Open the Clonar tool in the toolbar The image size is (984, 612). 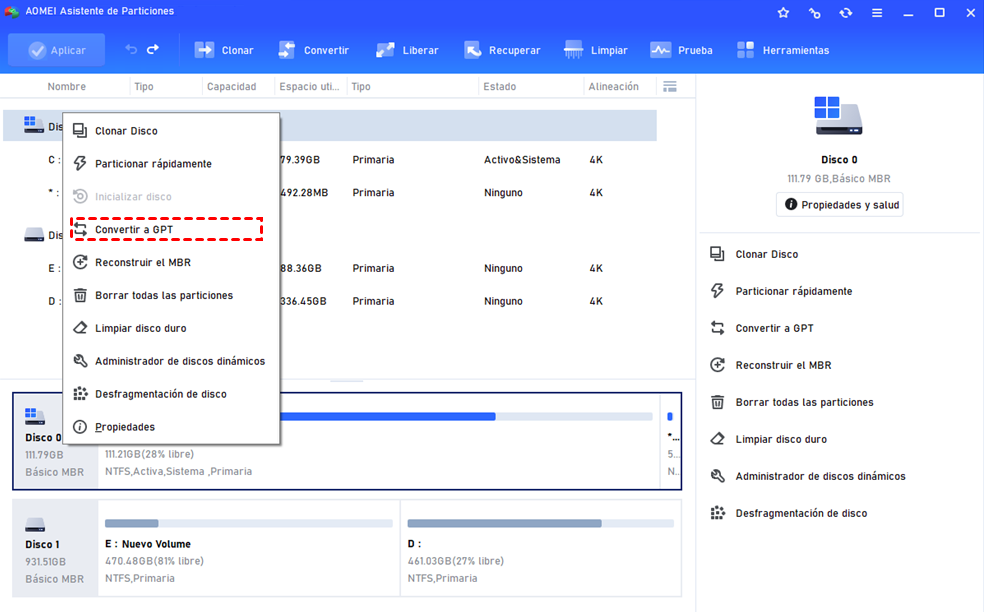pos(224,50)
